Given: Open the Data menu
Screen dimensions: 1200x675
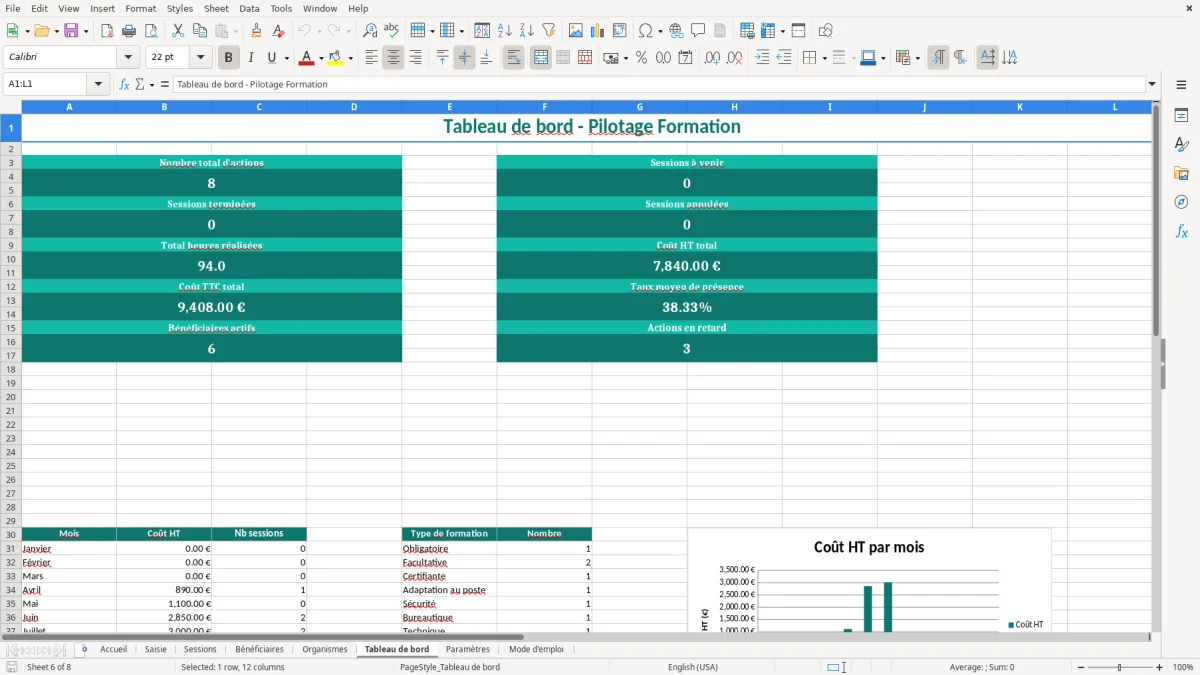Looking at the screenshot, I should click(x=249, y=8).
